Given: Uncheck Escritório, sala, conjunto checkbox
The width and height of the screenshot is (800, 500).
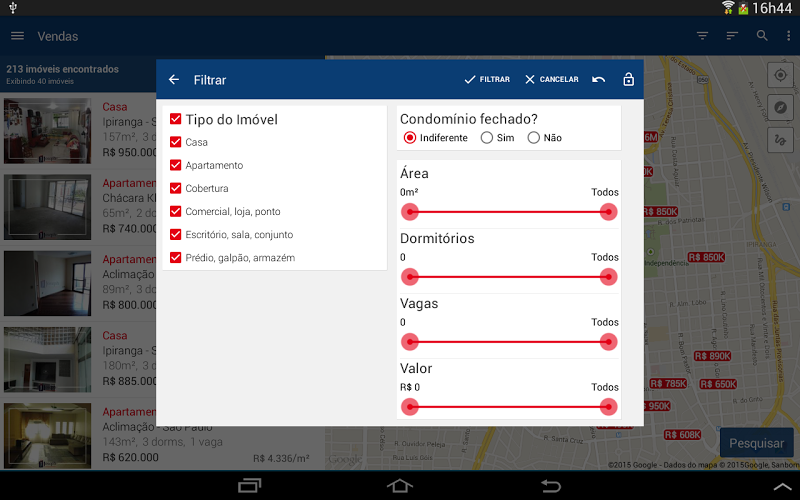Looking at the screenshot, I should point(176,235).
